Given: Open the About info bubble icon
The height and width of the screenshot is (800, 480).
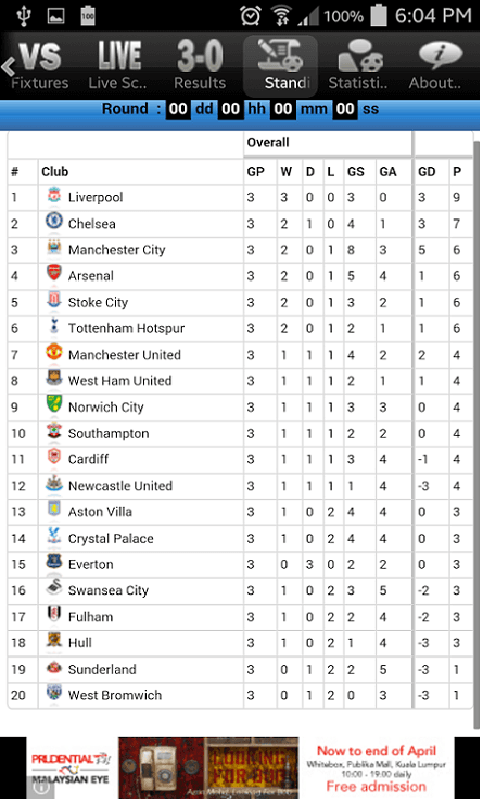Looking at the screenshot, I should click(440, 56).
